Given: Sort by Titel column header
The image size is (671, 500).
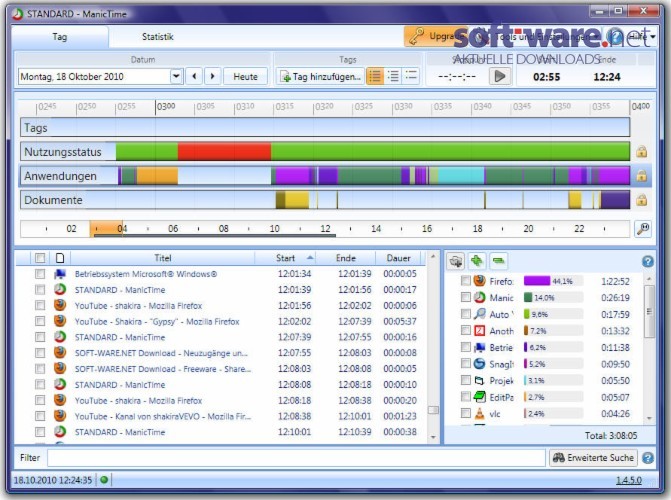Looking at the screenshot, I should [x=163, y=258].
